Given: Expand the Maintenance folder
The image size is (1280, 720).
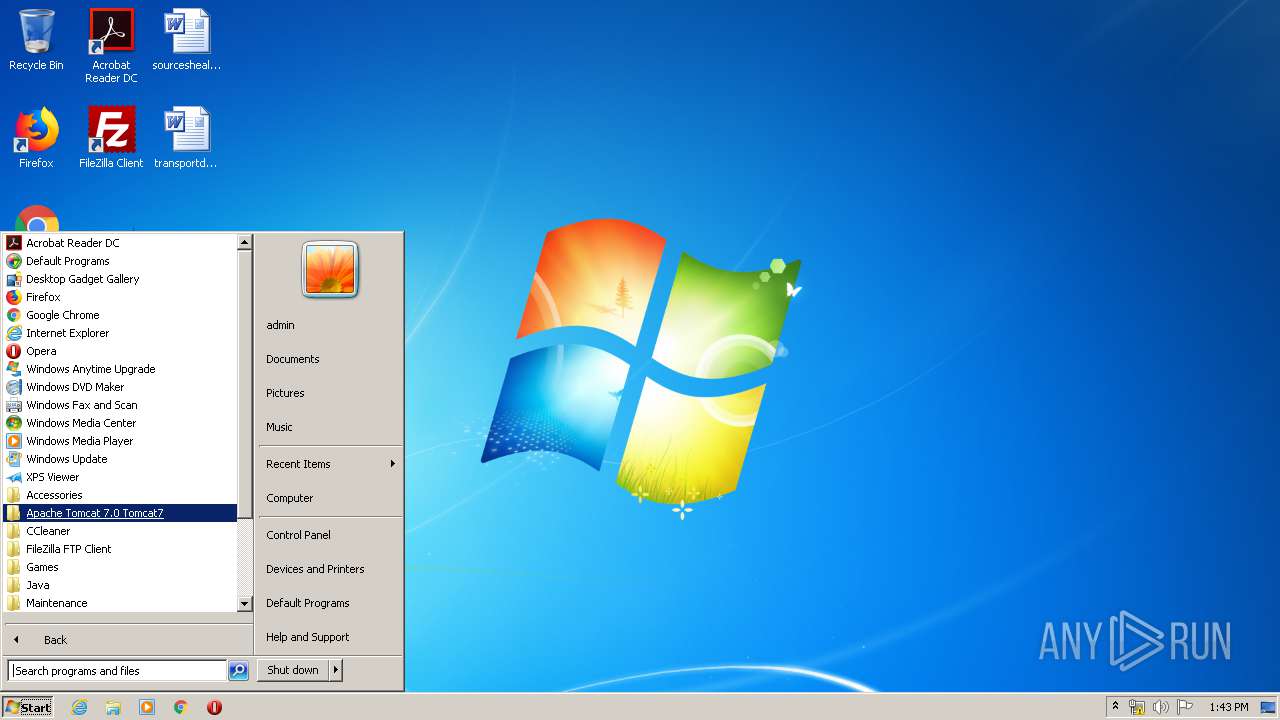Looking at the screenshot, I should click(120, 603).
